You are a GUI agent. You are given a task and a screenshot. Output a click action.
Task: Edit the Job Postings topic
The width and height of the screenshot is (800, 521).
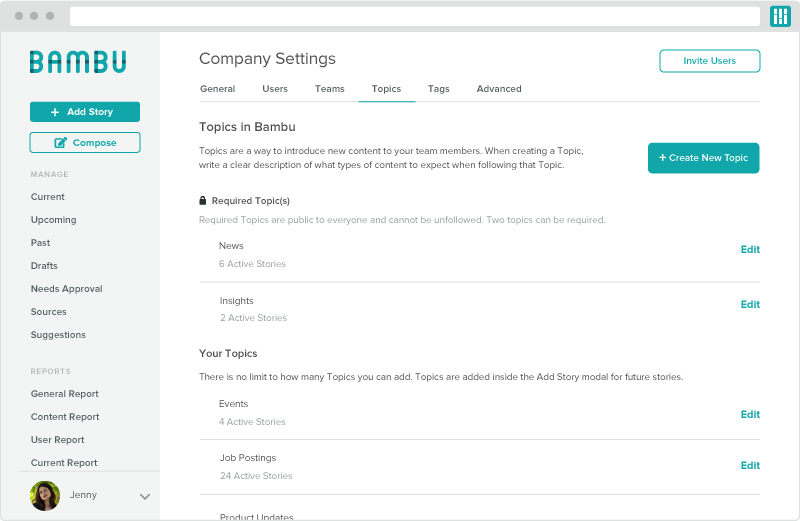[750, 465]
